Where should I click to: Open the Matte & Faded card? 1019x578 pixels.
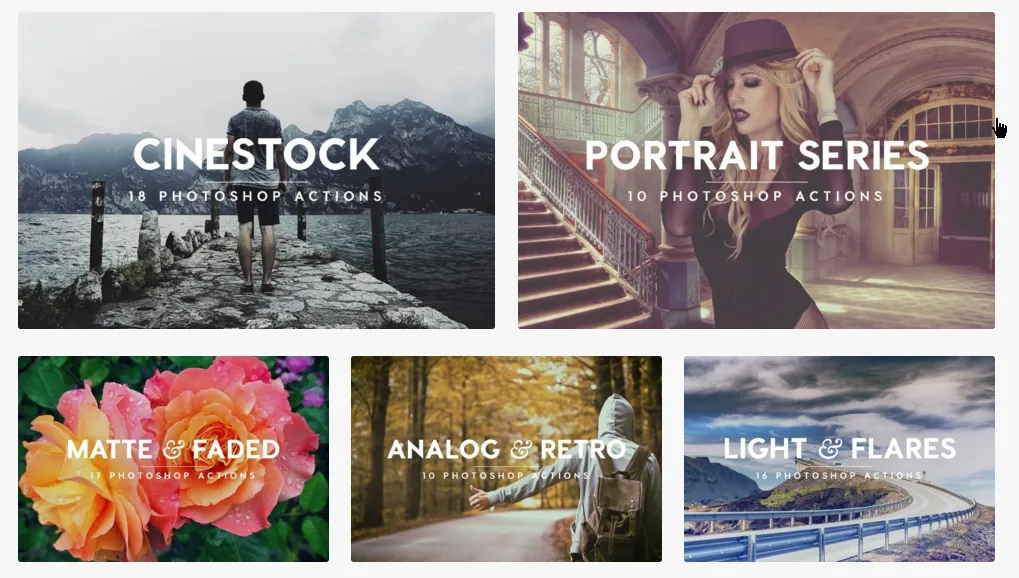(x=174, y=459)
